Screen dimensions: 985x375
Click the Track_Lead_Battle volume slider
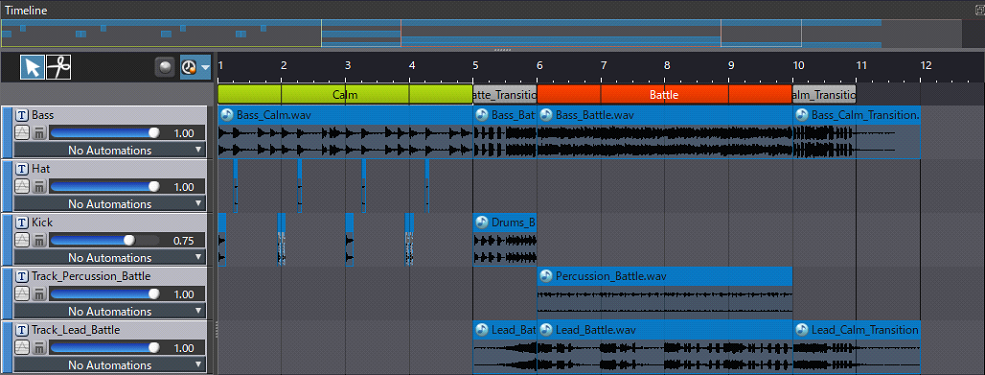(x=104, y=347)
